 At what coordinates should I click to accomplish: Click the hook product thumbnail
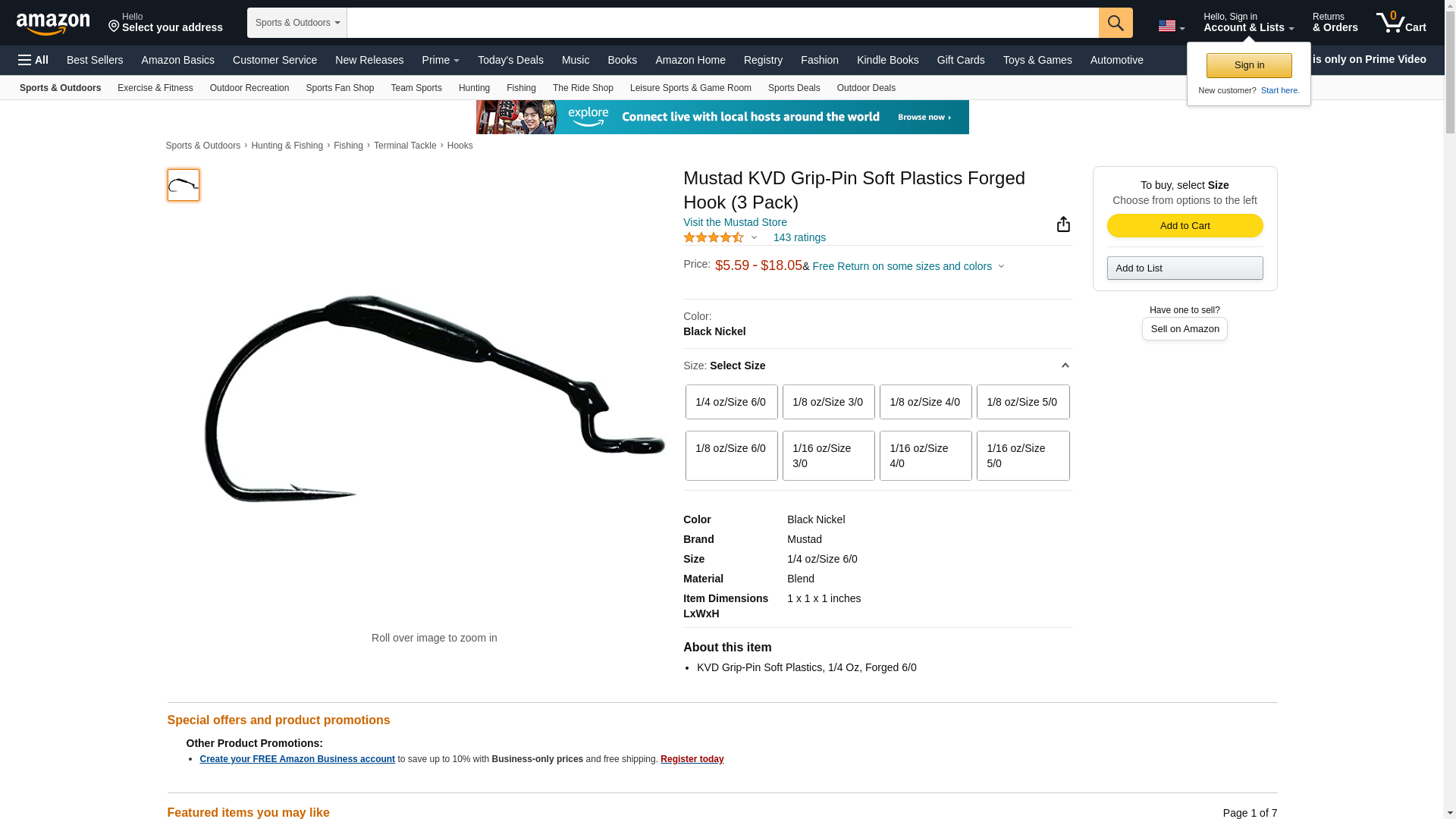pyautogui.click(x=184, y=185)
